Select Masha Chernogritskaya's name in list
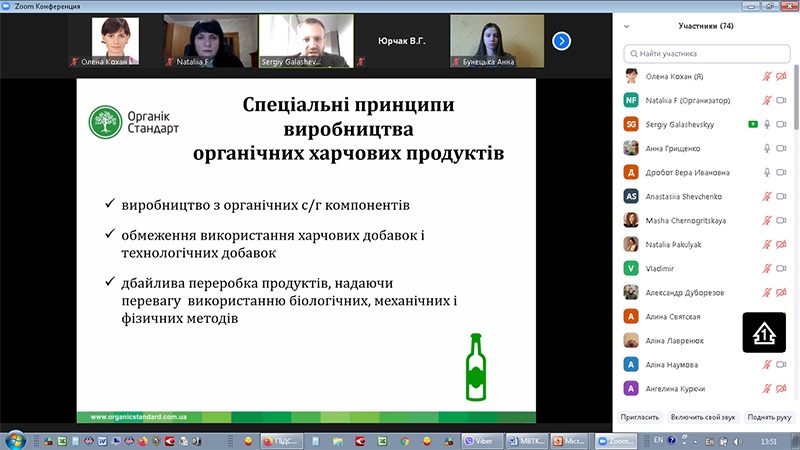The width and height of the screenshot is (800, 450). click(686, 221)
